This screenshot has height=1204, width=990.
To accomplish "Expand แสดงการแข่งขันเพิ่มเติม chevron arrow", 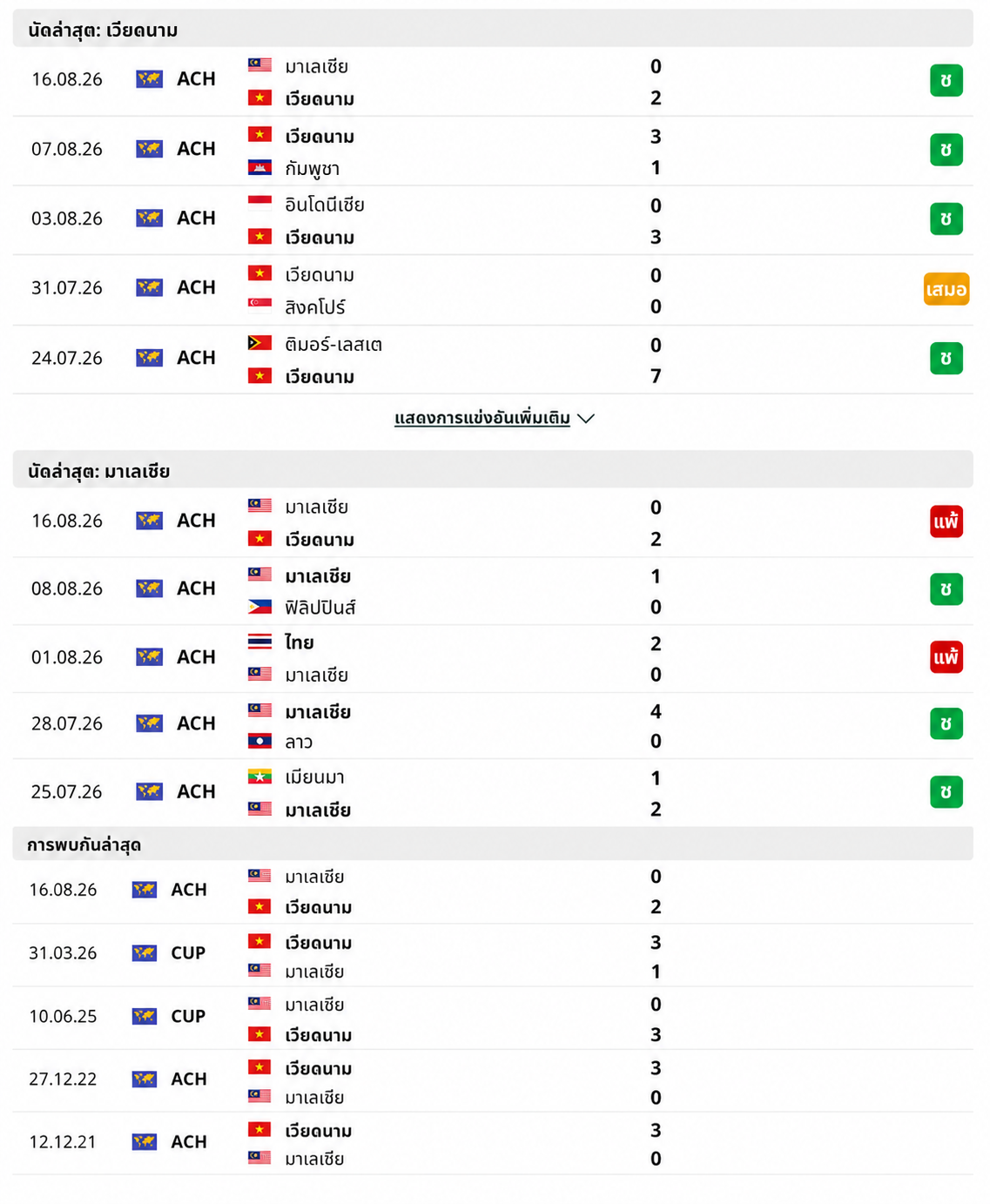I will [586, 419].
